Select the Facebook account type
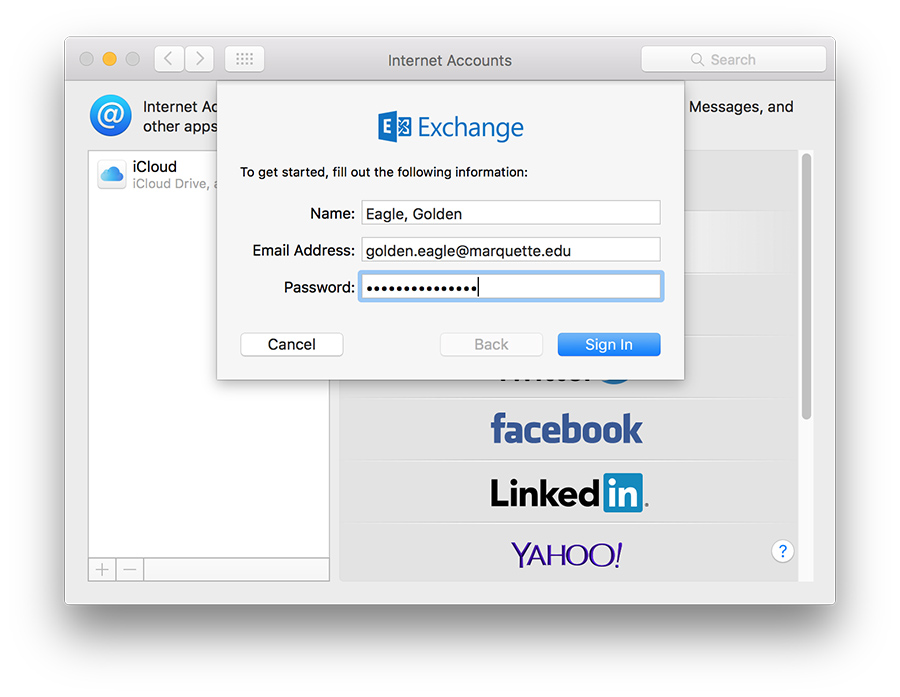 (x=566, y=430)
